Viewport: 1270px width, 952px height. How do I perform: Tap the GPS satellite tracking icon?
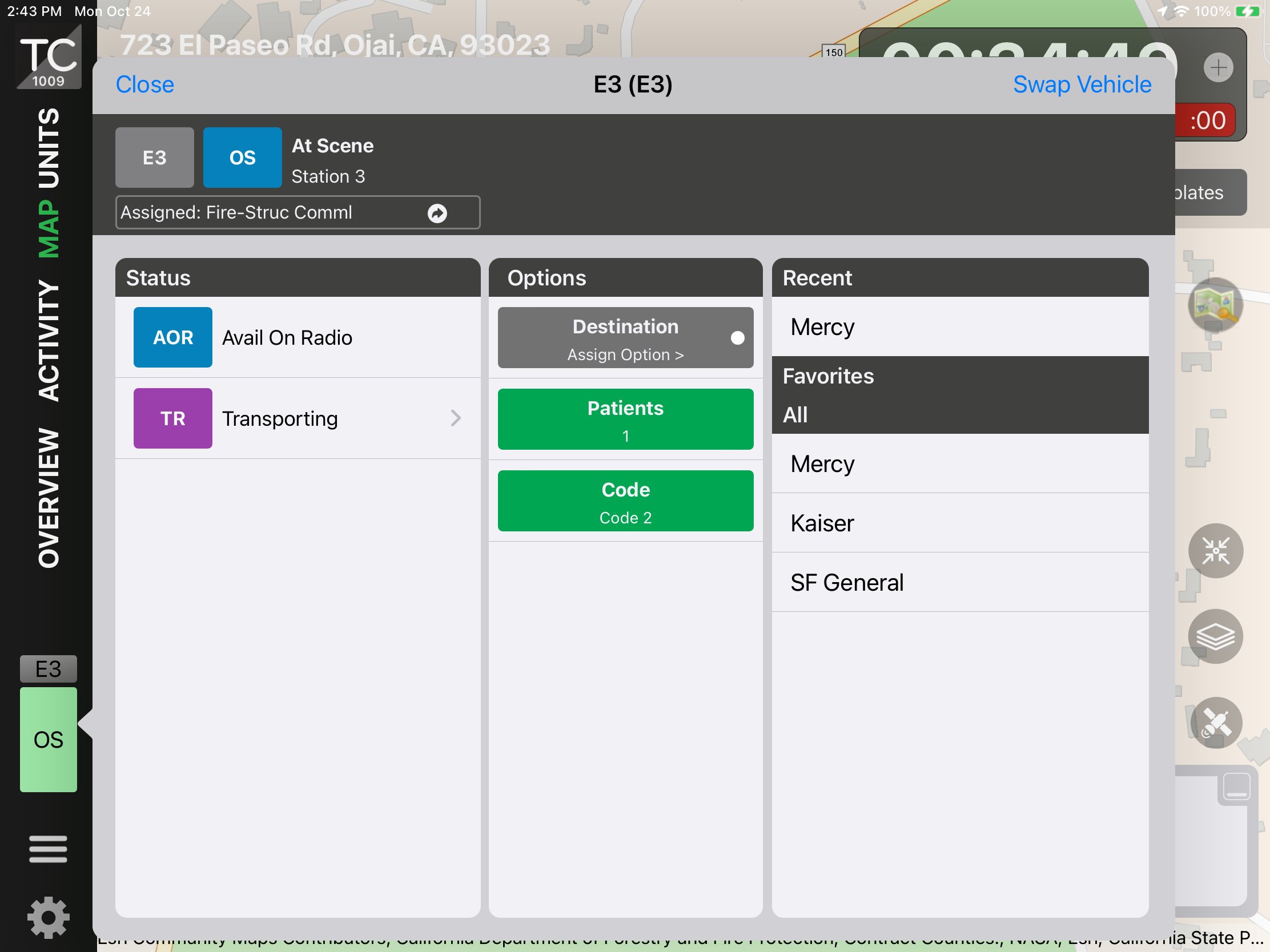(x=1215, y=722)
